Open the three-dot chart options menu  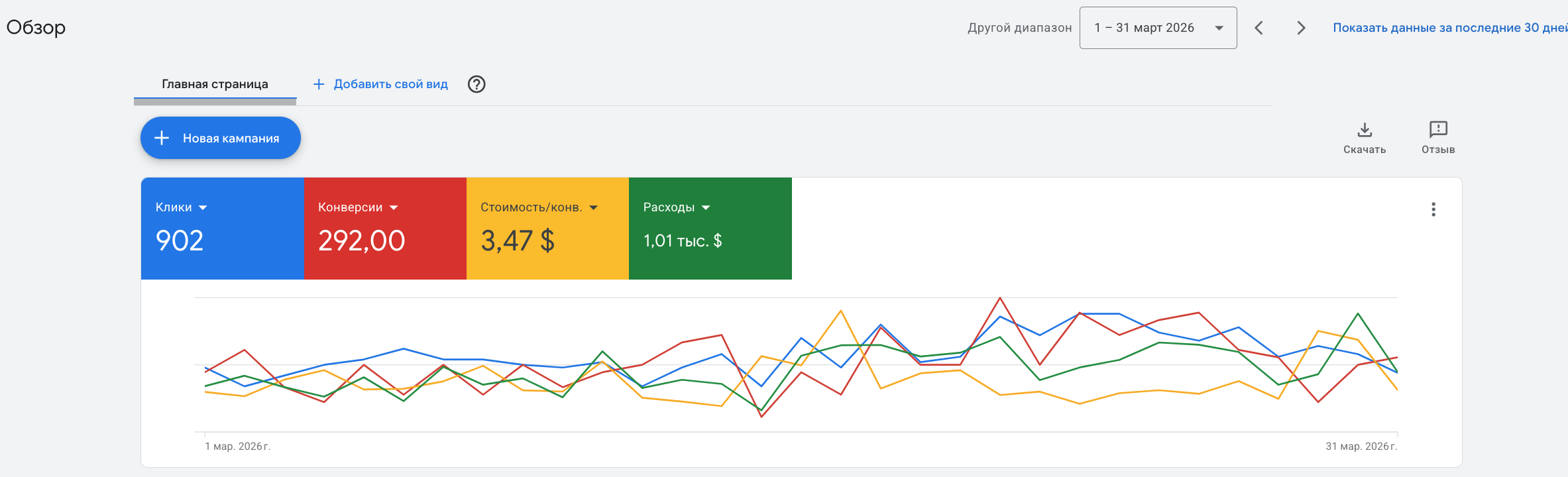(1433, 209)
